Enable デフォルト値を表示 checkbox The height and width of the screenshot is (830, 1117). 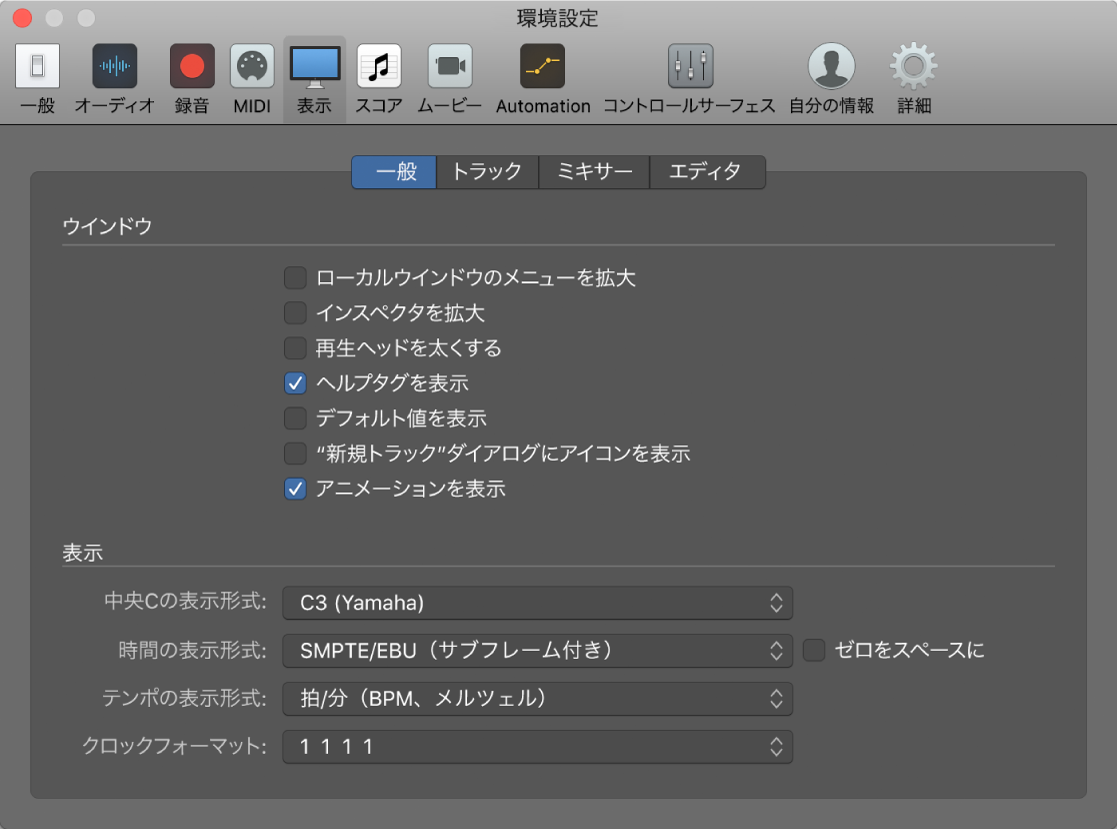point(295,417)
